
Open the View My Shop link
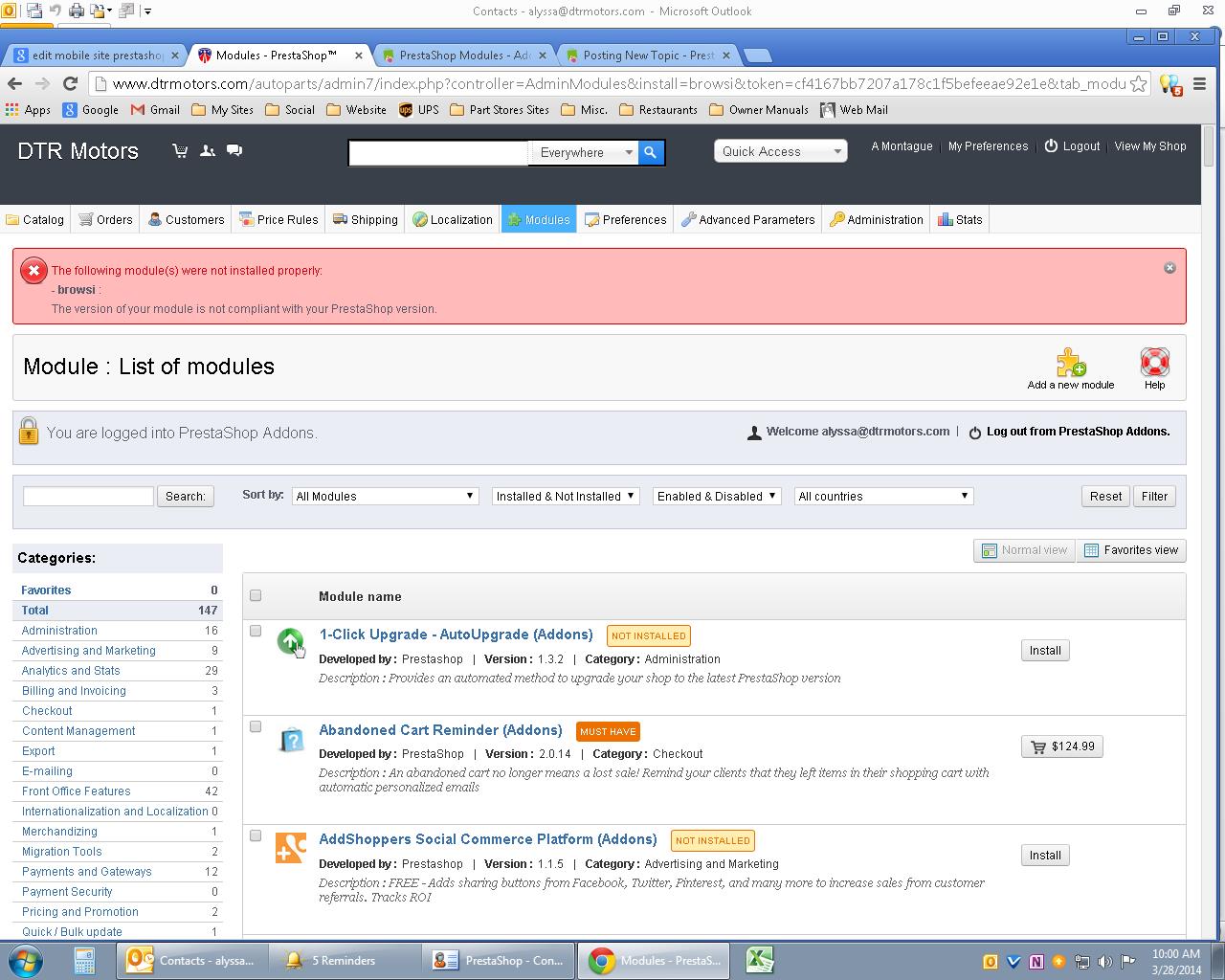(x=1150, y=146)
